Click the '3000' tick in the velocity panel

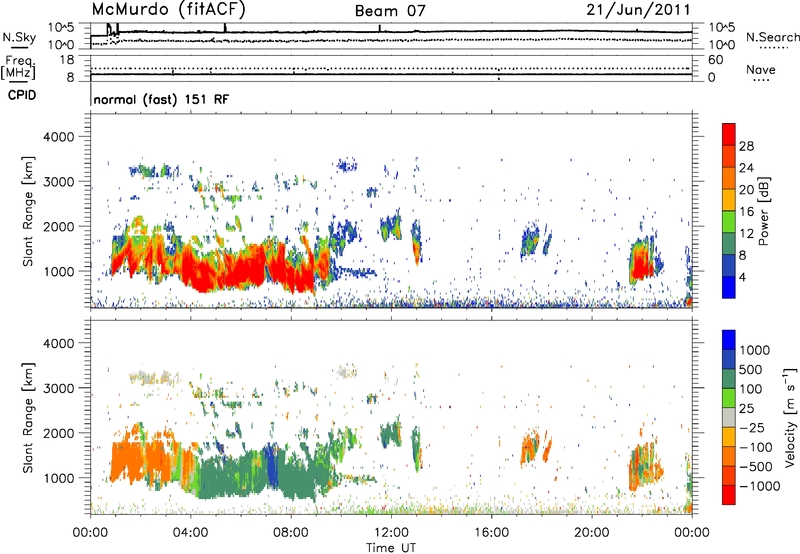click(x=58, y=388)
